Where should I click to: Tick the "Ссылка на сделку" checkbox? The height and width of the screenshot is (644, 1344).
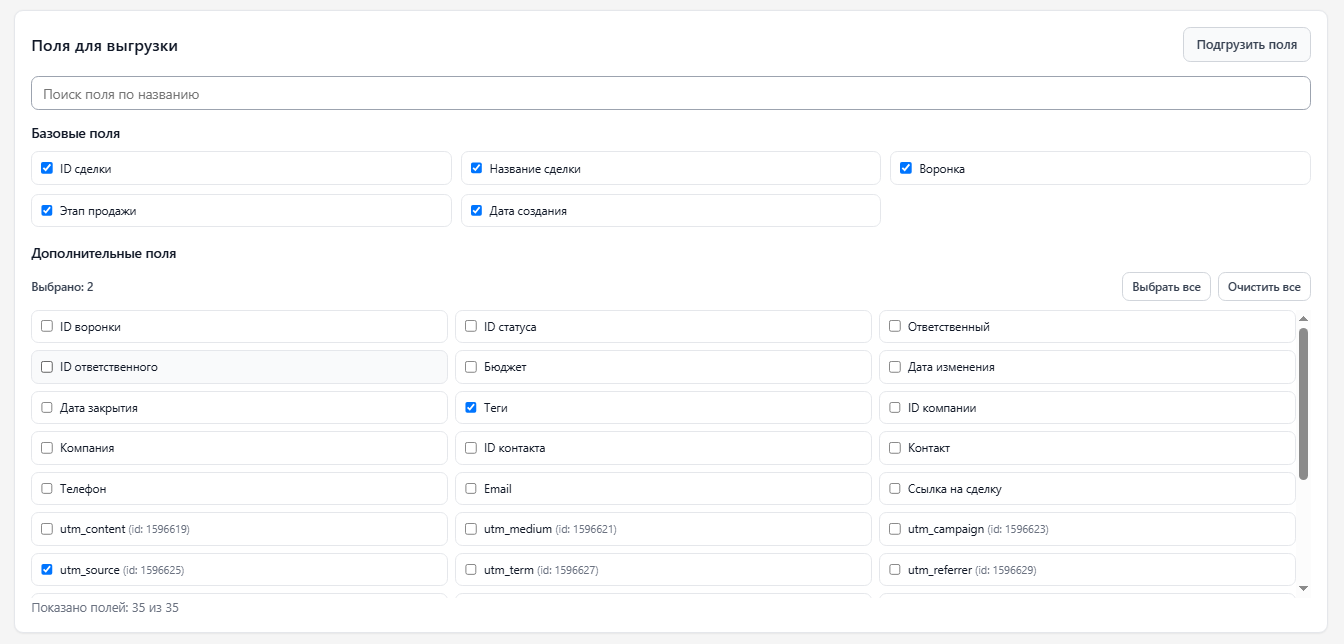895,489
